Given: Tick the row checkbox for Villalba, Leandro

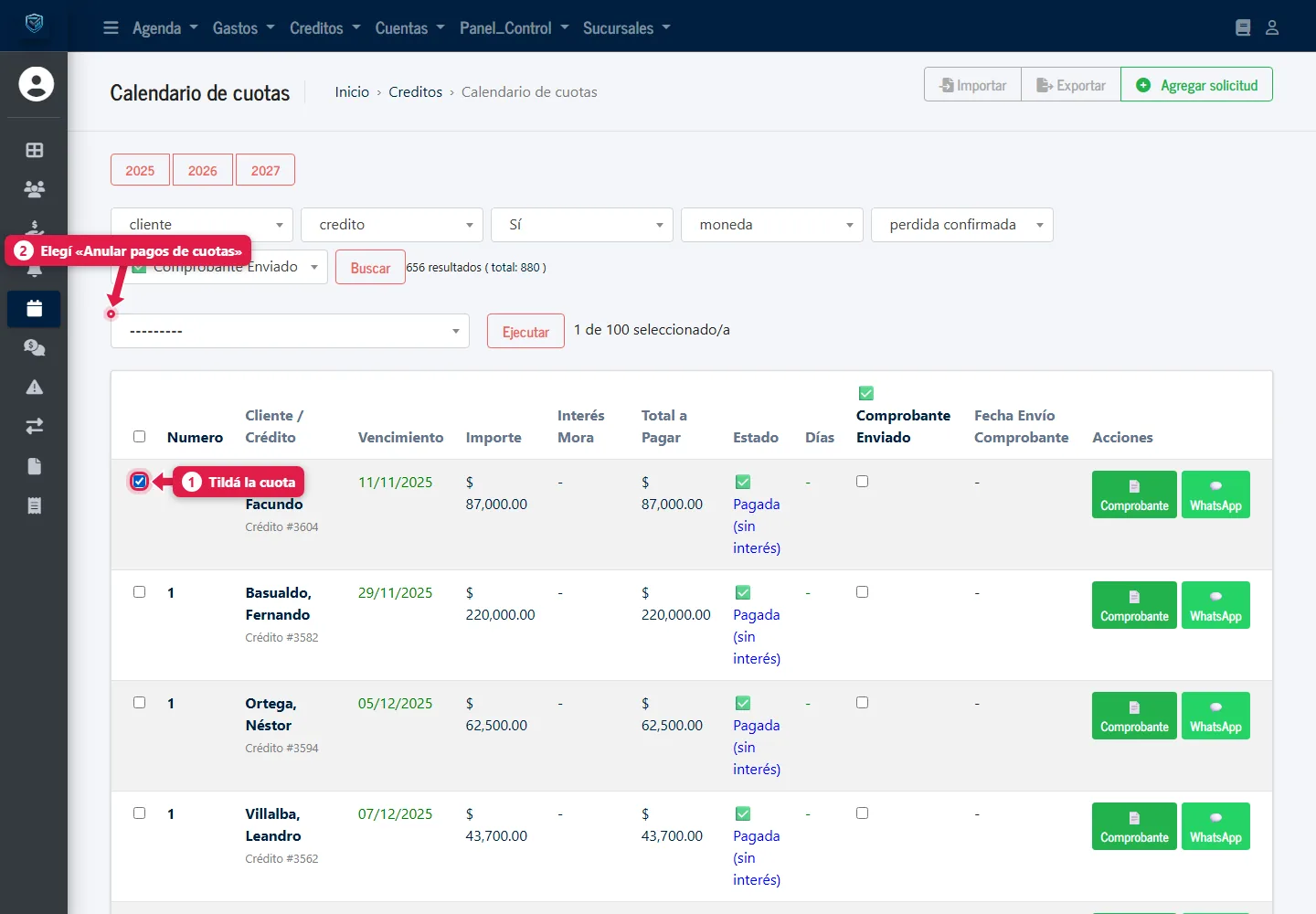Looking at the screenshot, I should (x=140, y=813).
